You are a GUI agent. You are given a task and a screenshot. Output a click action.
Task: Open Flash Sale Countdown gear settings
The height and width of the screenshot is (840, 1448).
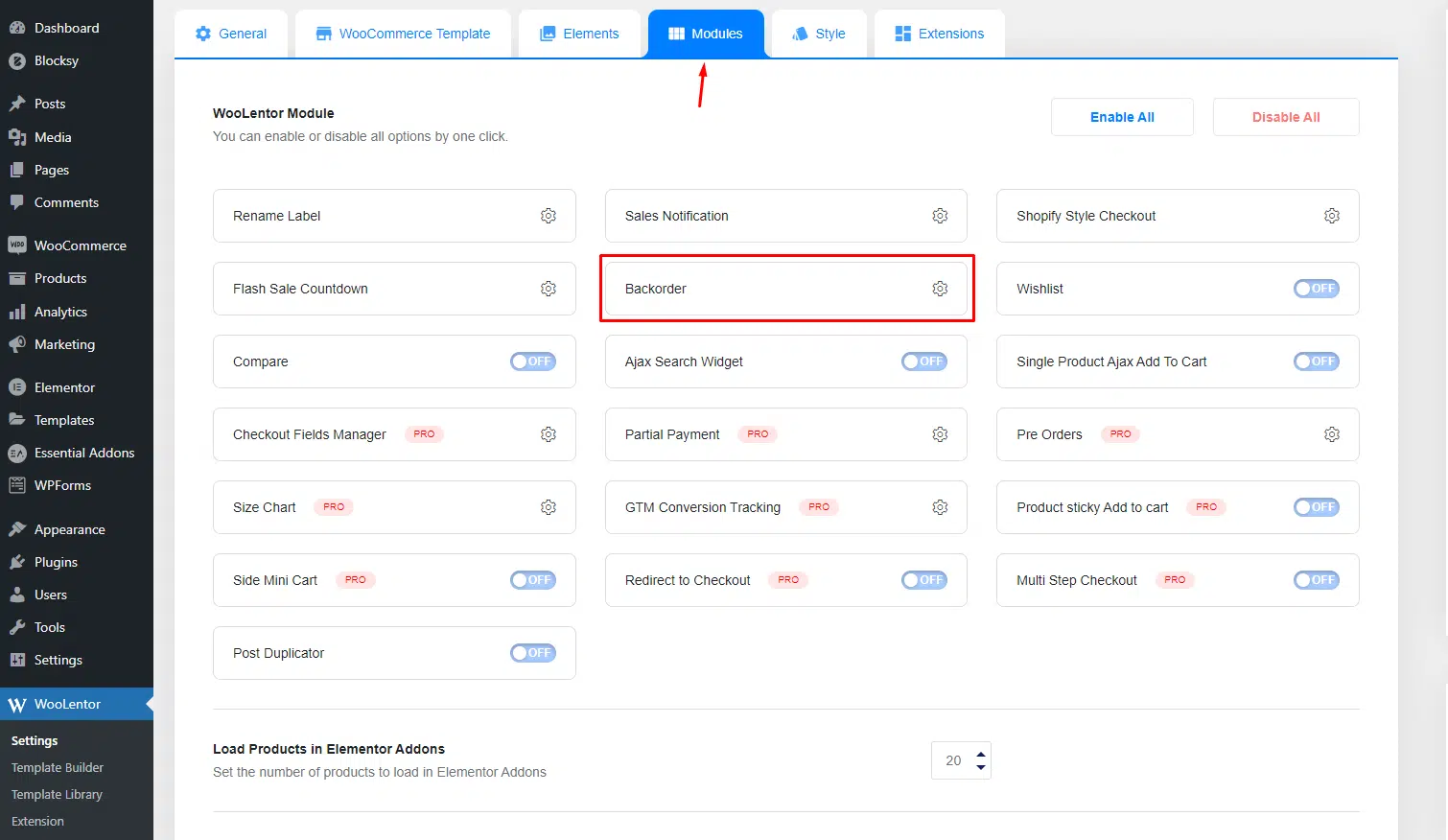tap(549, 289)
